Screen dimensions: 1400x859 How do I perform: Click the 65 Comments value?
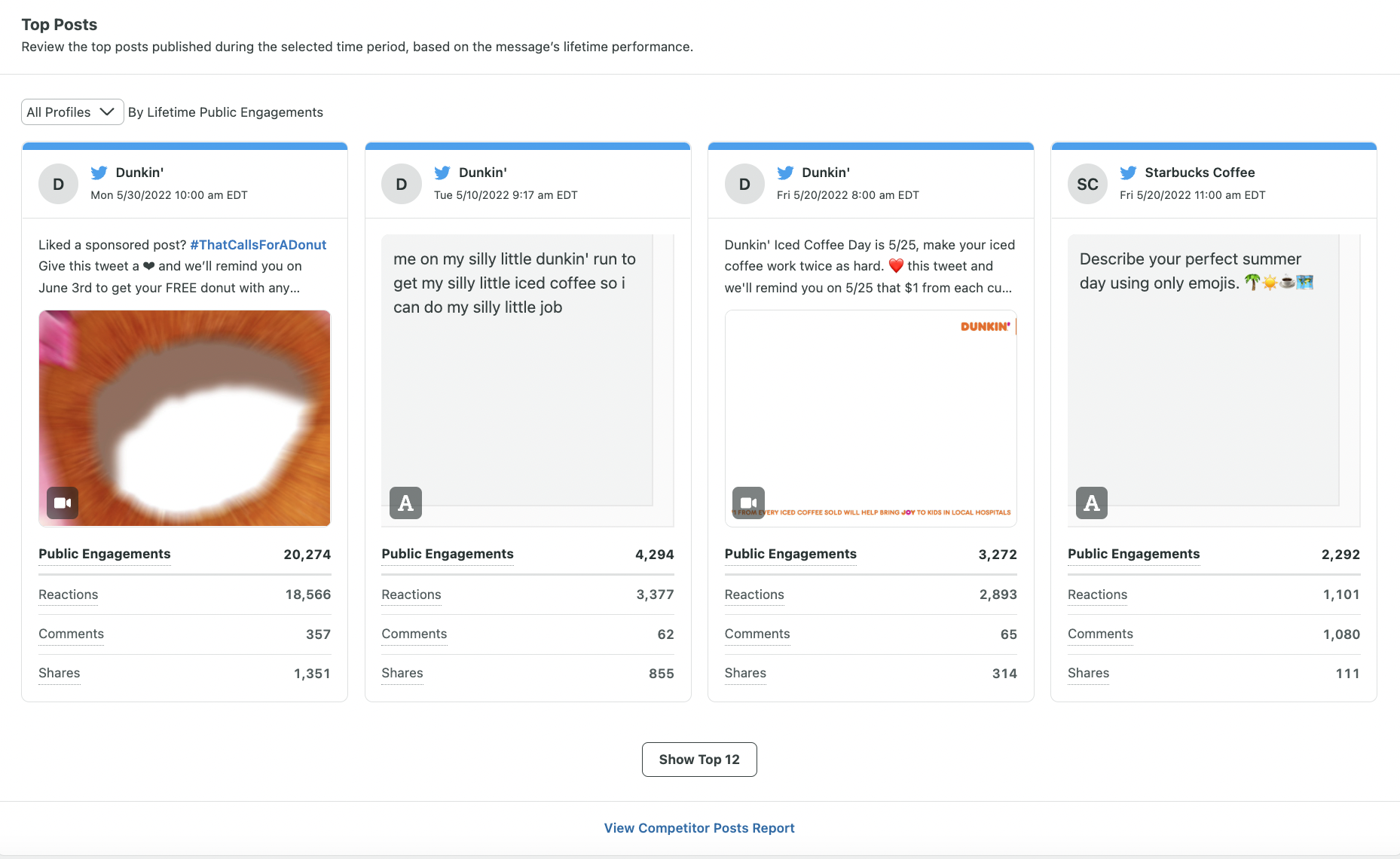(1009, 634)
